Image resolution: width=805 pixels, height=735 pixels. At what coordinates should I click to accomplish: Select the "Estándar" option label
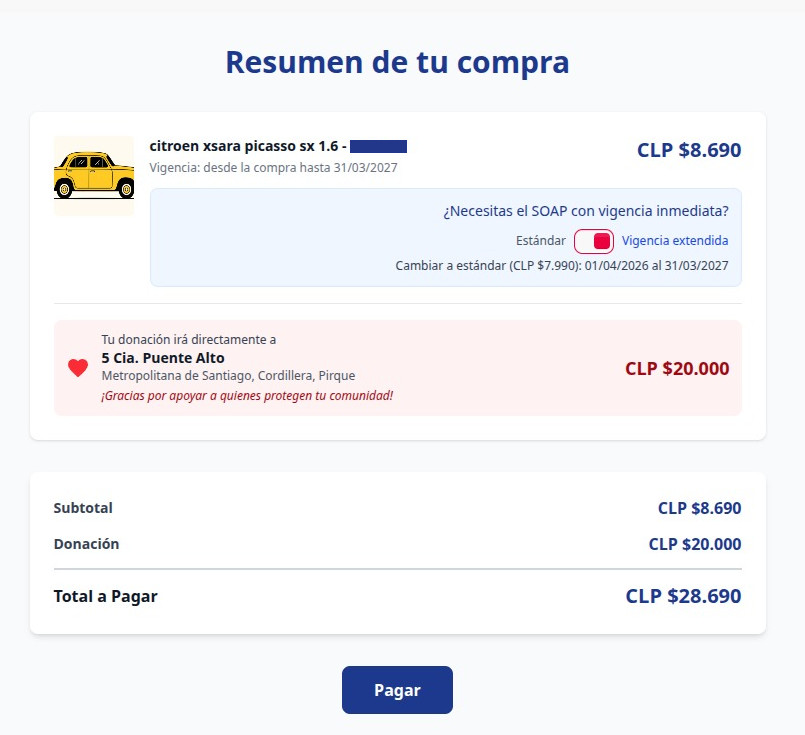click(x=540, y=241)
